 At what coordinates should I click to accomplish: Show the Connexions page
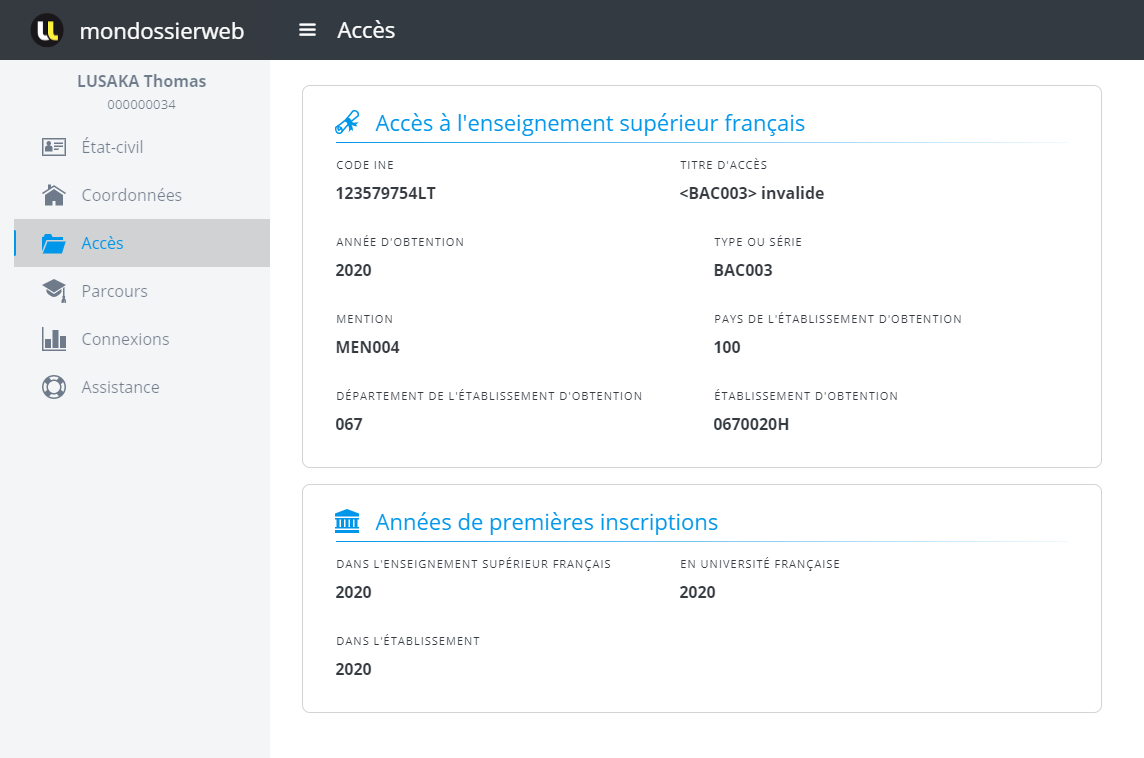pyautogui.click(x=125, y=339)
